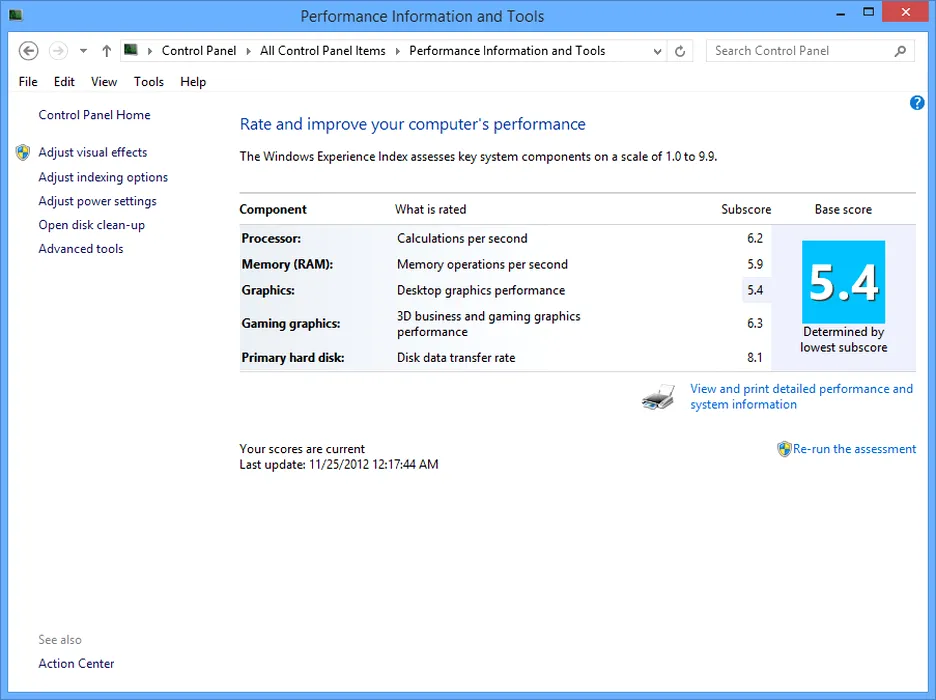Click the Back navigation arrow
Image resolution: width=936 pixels, height=700 pixels.
[x=29, y=51]
